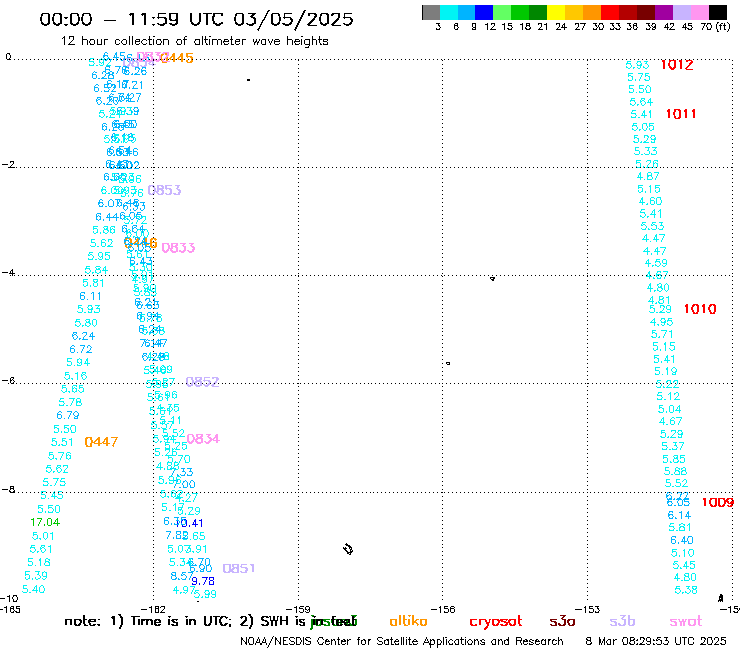Screen dimensions: 740x650
Task: Select the '6.40' value on right track
Action: click(682, 540)
